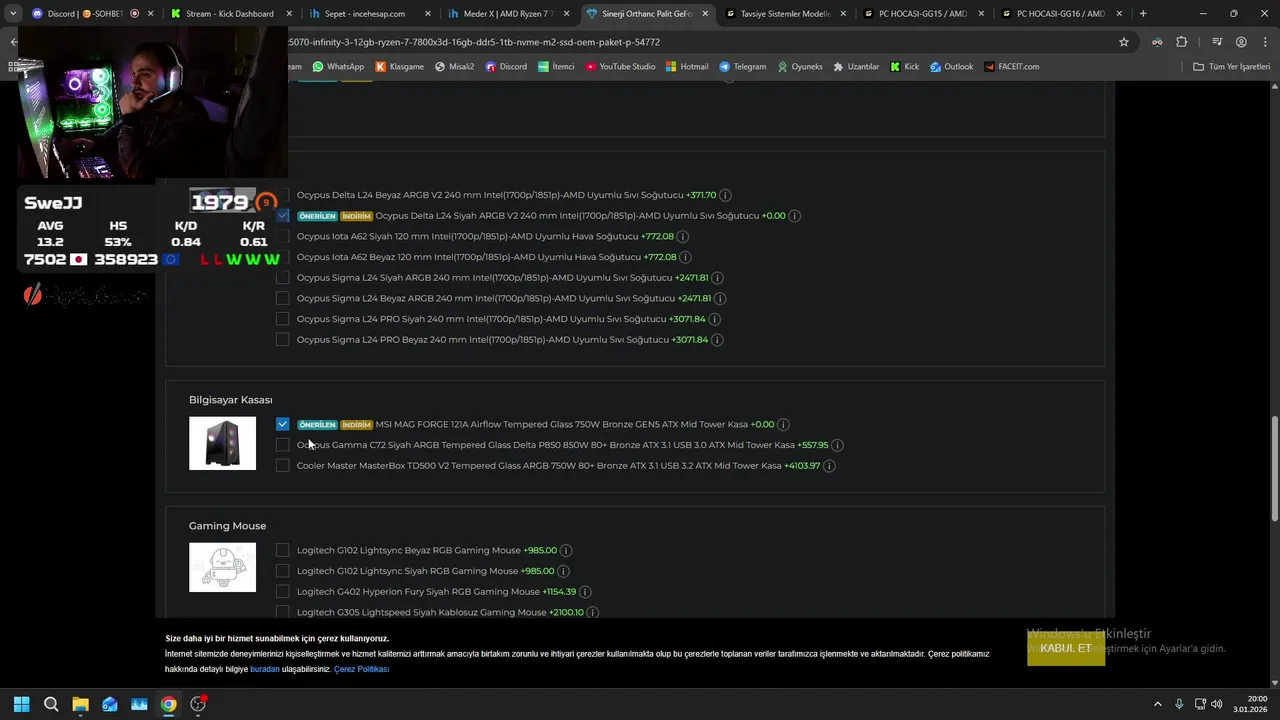Show info for MSI MAG FORGE 121A case
1280x720 pixels.
click(783, 425)
